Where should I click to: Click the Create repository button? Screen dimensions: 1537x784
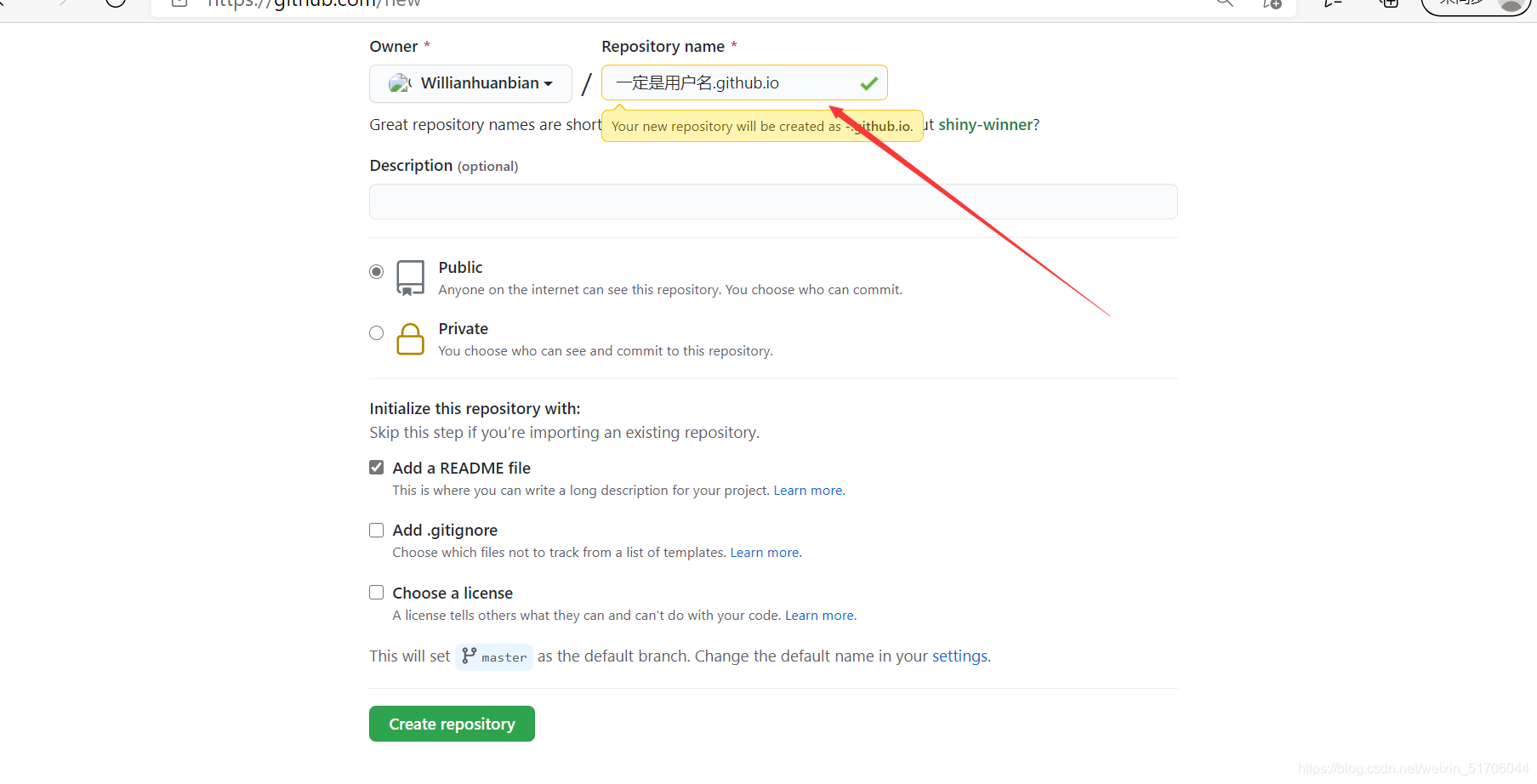point(452,724)
